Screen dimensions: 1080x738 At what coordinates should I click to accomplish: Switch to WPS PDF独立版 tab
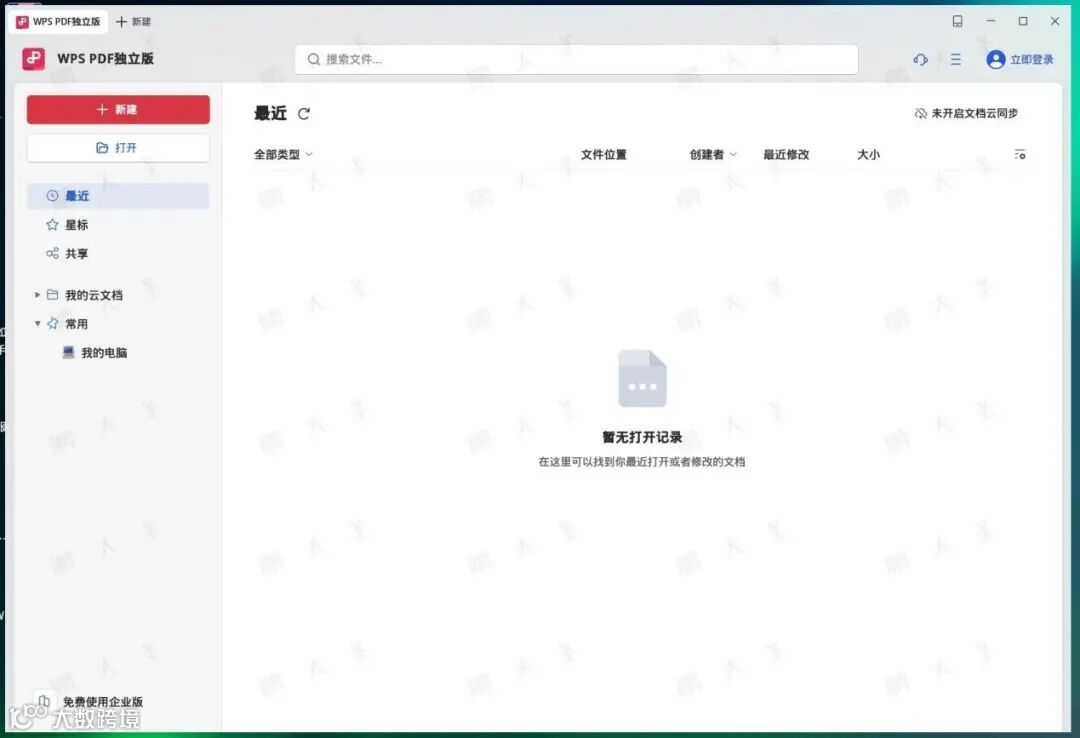[59, 21]
